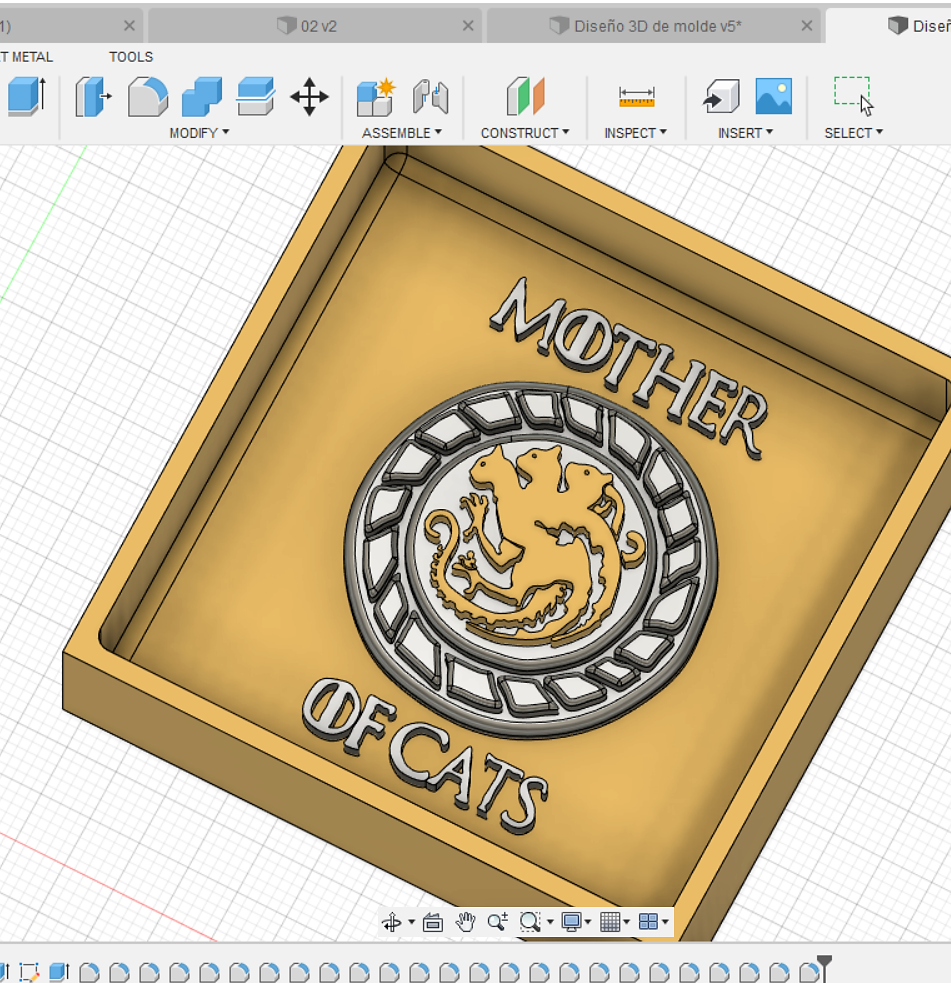Image resolution: width=951 pixels, height=983 pixels.
Task: Open the MODIFY dropdown menu
Action: [x=199, y=133]
